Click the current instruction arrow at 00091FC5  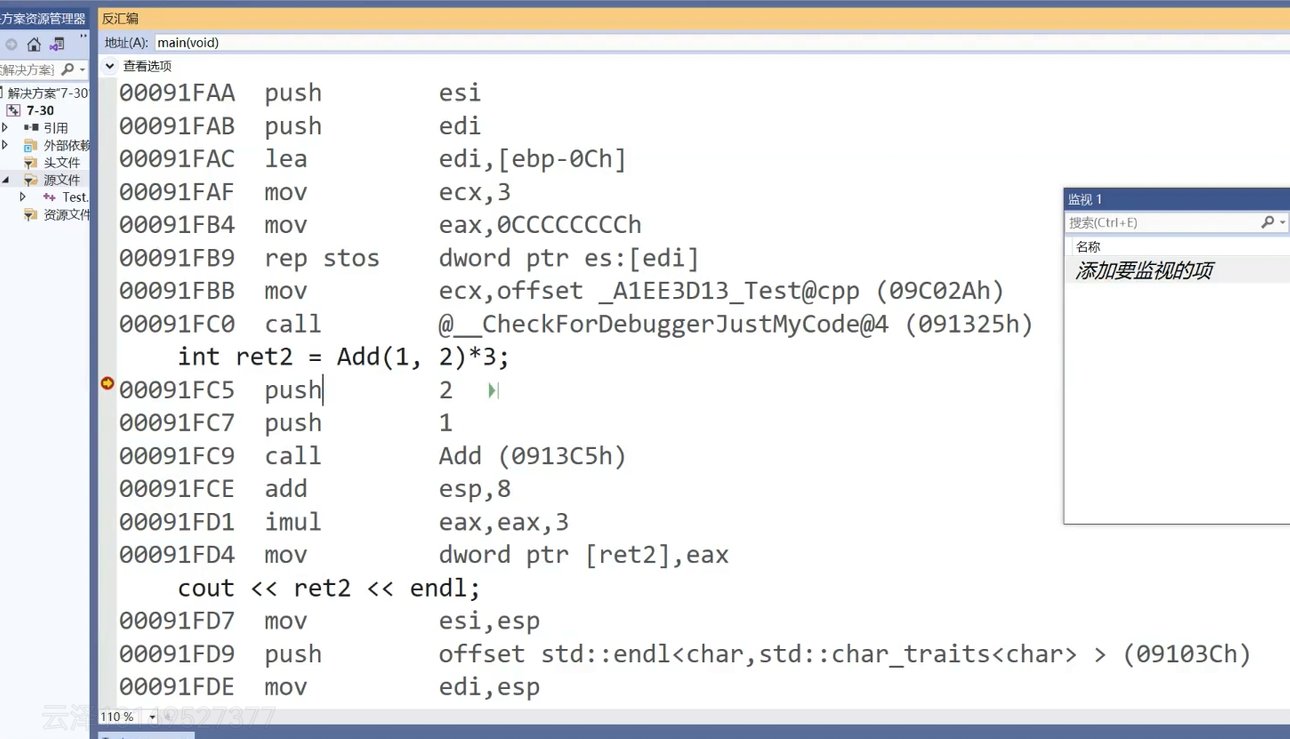(x=107, y=383)
